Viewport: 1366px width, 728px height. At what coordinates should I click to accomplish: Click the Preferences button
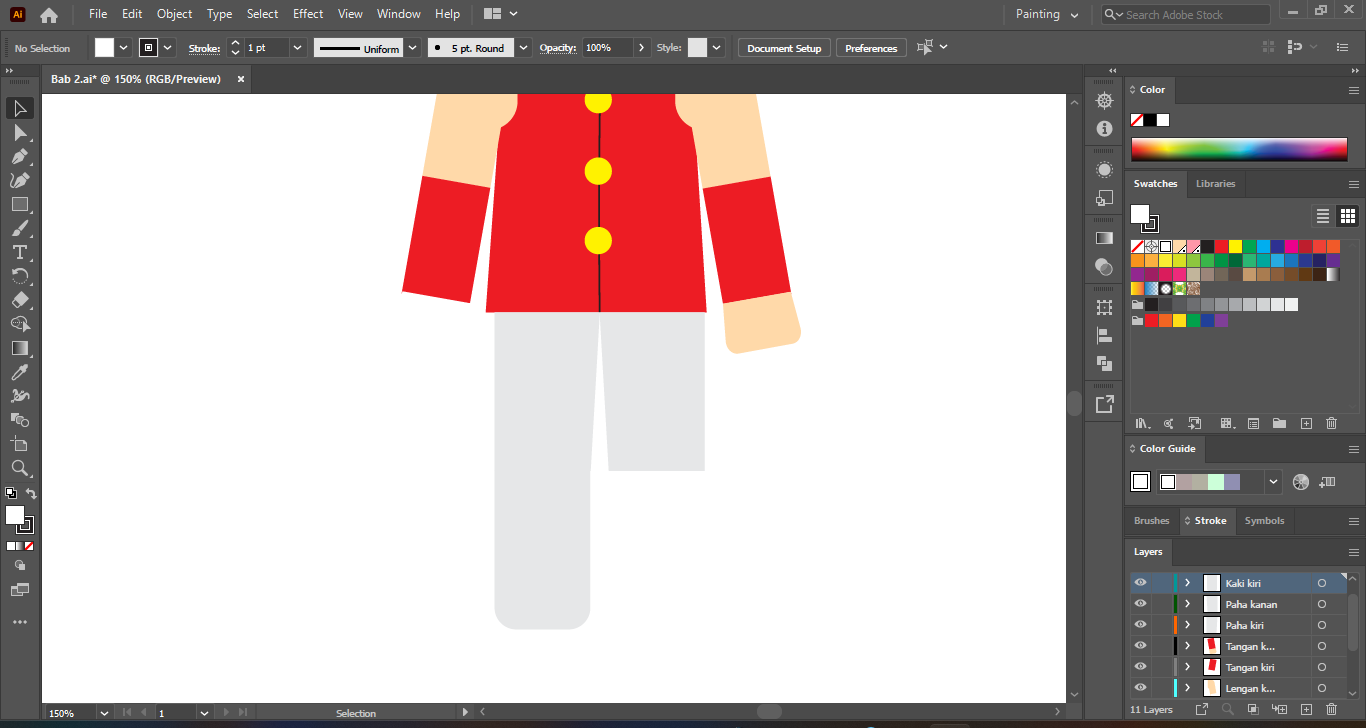871,48
